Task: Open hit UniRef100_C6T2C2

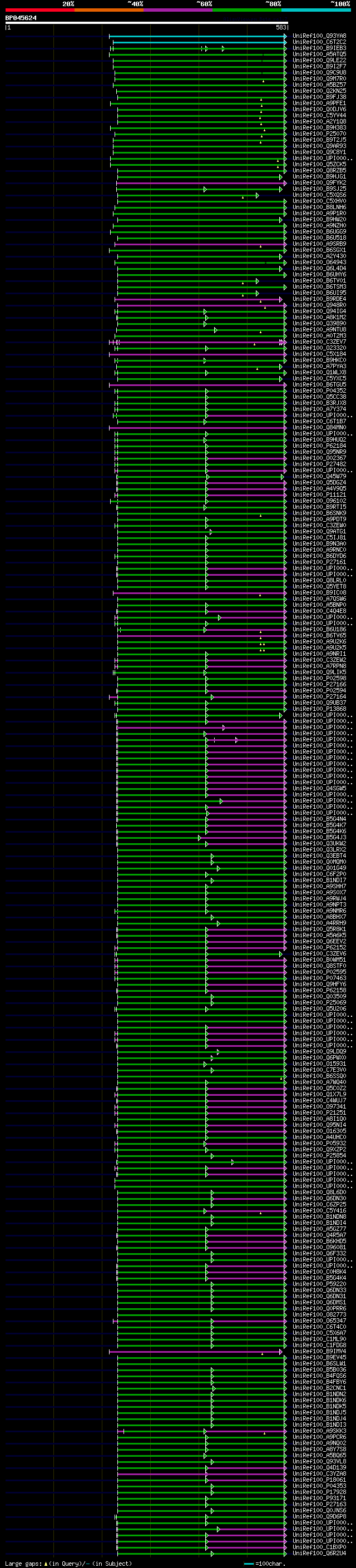Action: pyautogui.click(x=319, y=42)
